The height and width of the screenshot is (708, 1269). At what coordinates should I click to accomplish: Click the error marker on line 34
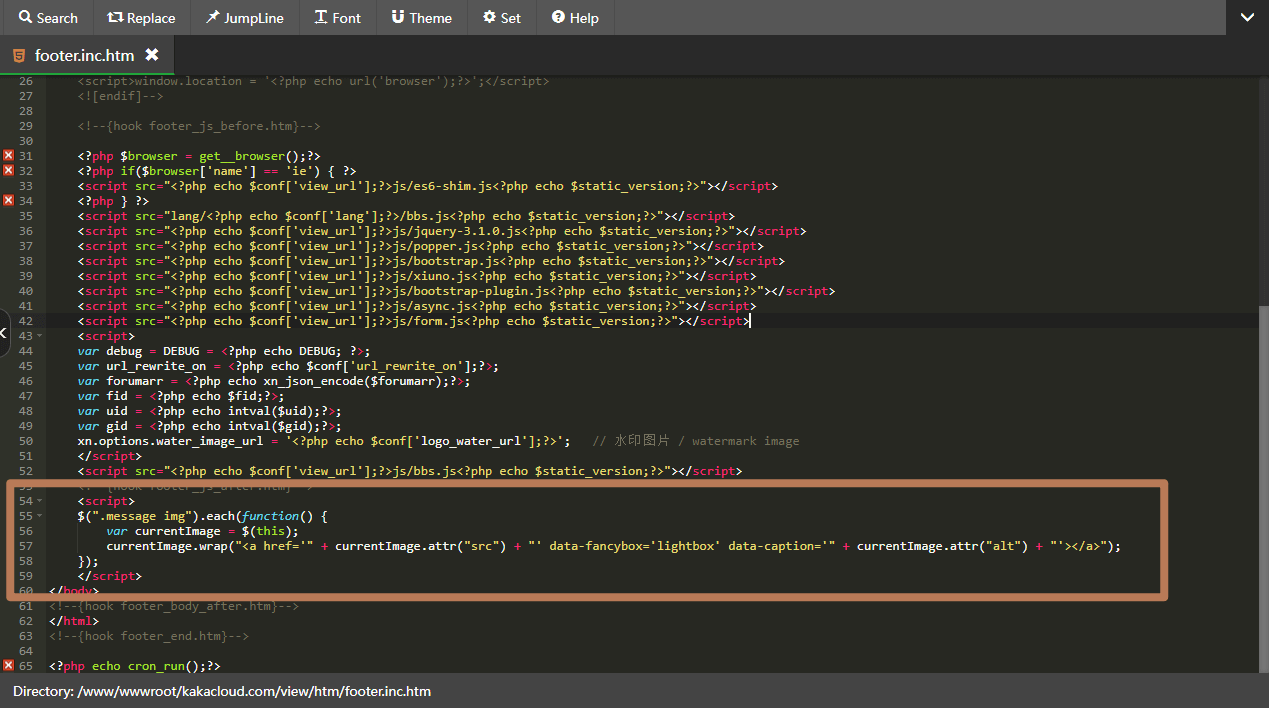[x=8, y=201]
